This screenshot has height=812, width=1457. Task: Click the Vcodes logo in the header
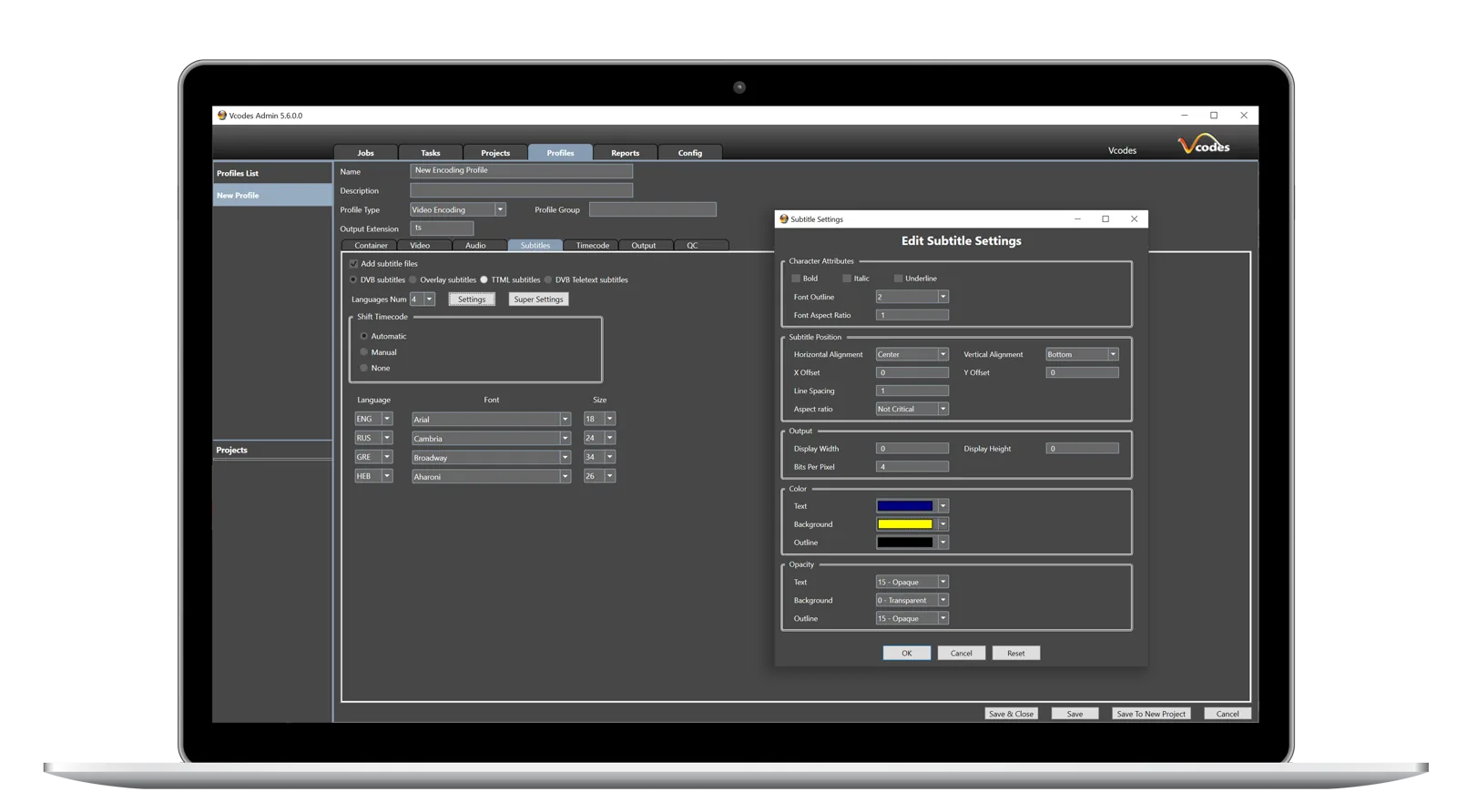tap(1204, 145)
